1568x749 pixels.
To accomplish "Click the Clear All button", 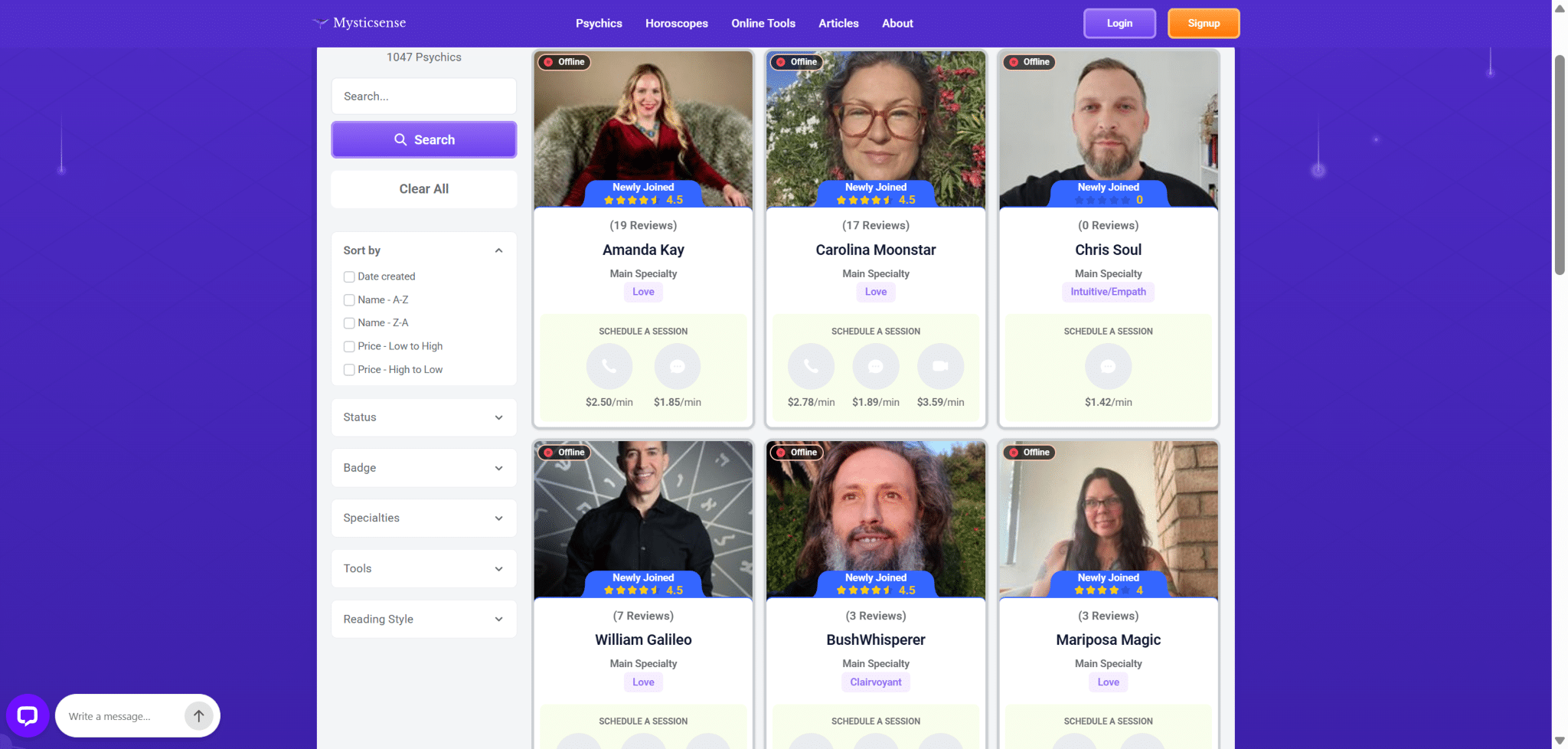I will click(x=423, y=188).
